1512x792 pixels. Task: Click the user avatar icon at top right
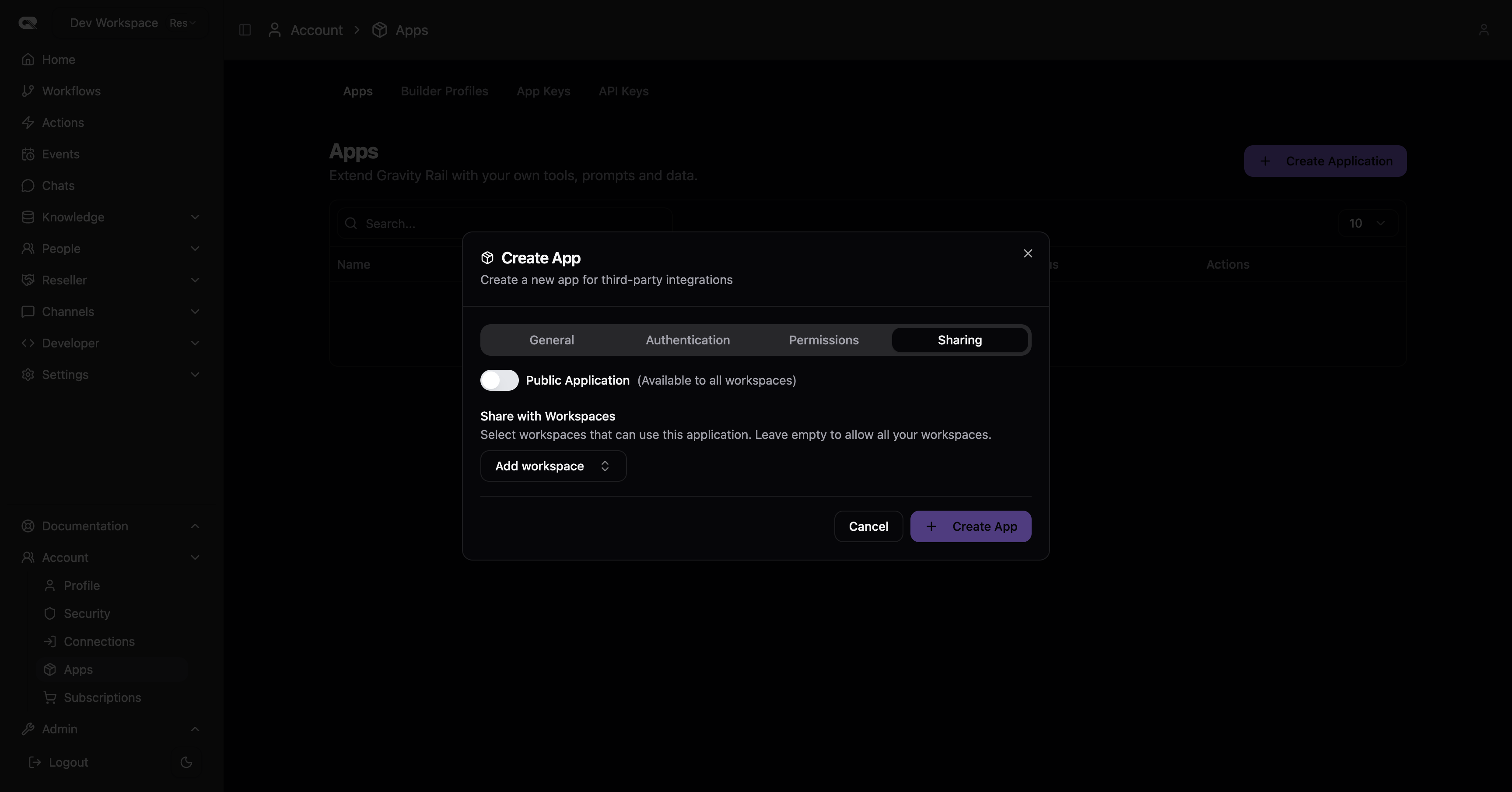[1483, 30]
